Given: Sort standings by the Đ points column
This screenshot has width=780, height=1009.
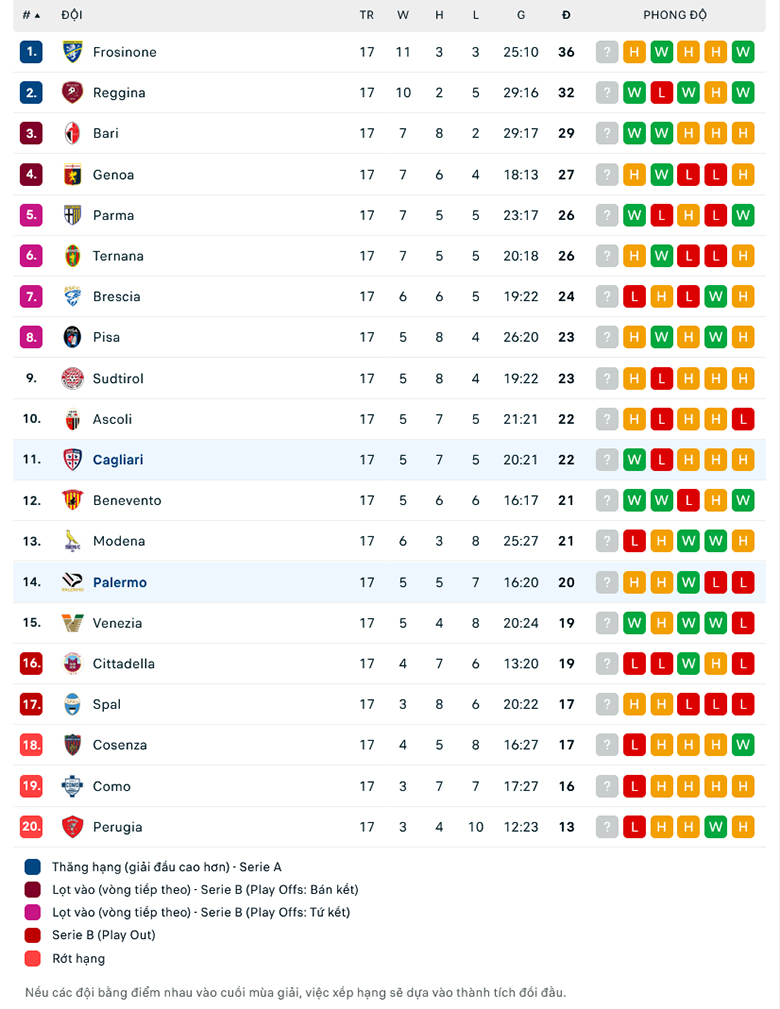Looking at the screenshot, I should point(566,15).
